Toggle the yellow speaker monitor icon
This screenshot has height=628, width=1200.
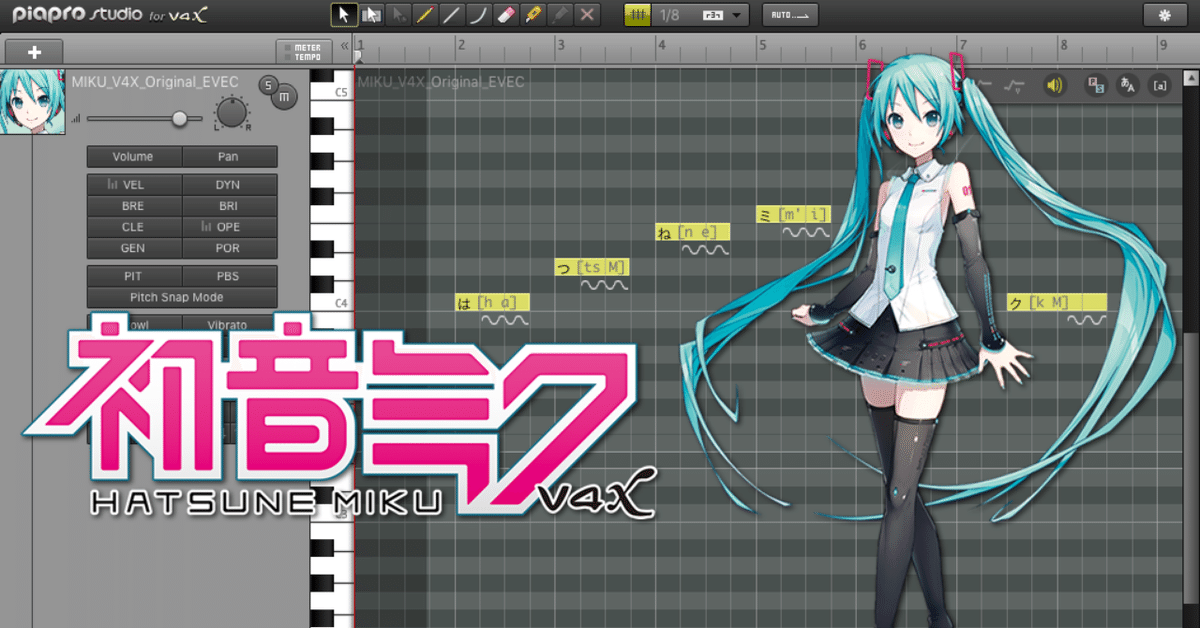(1054, 85)
